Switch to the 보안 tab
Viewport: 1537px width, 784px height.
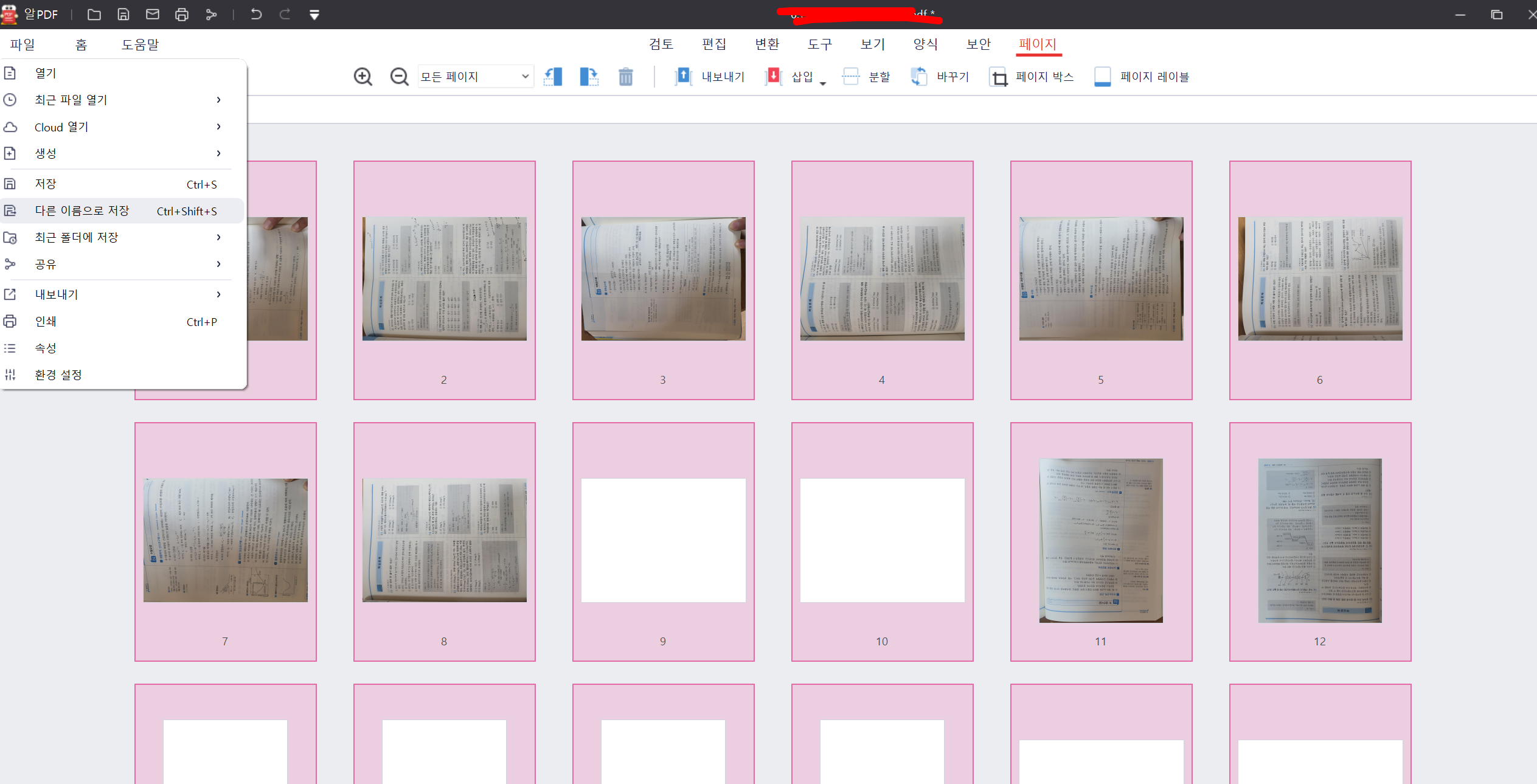point(979,44)
